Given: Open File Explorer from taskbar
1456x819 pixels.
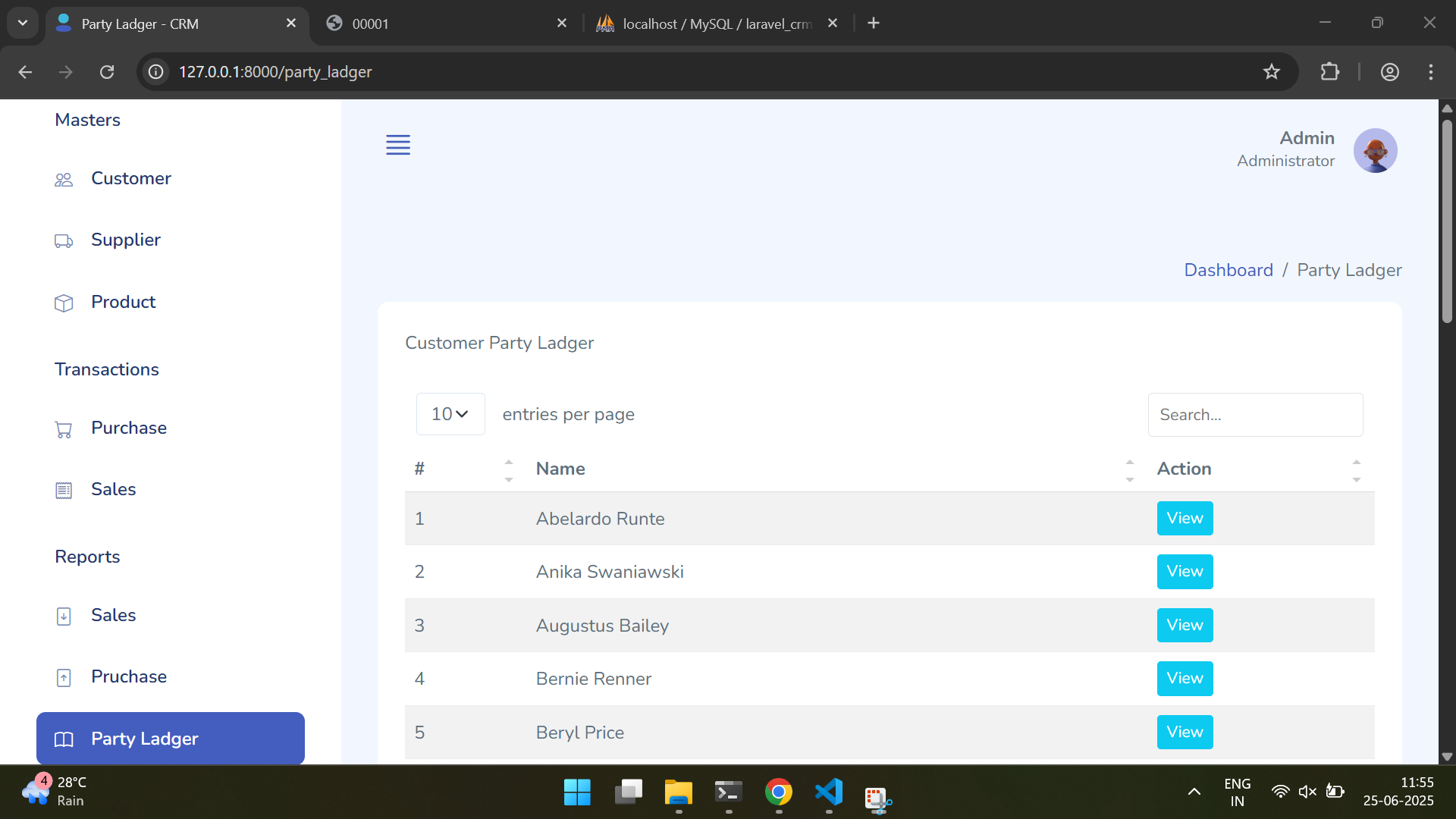Looking at the screenshot, I should click(x=679, y=792).
